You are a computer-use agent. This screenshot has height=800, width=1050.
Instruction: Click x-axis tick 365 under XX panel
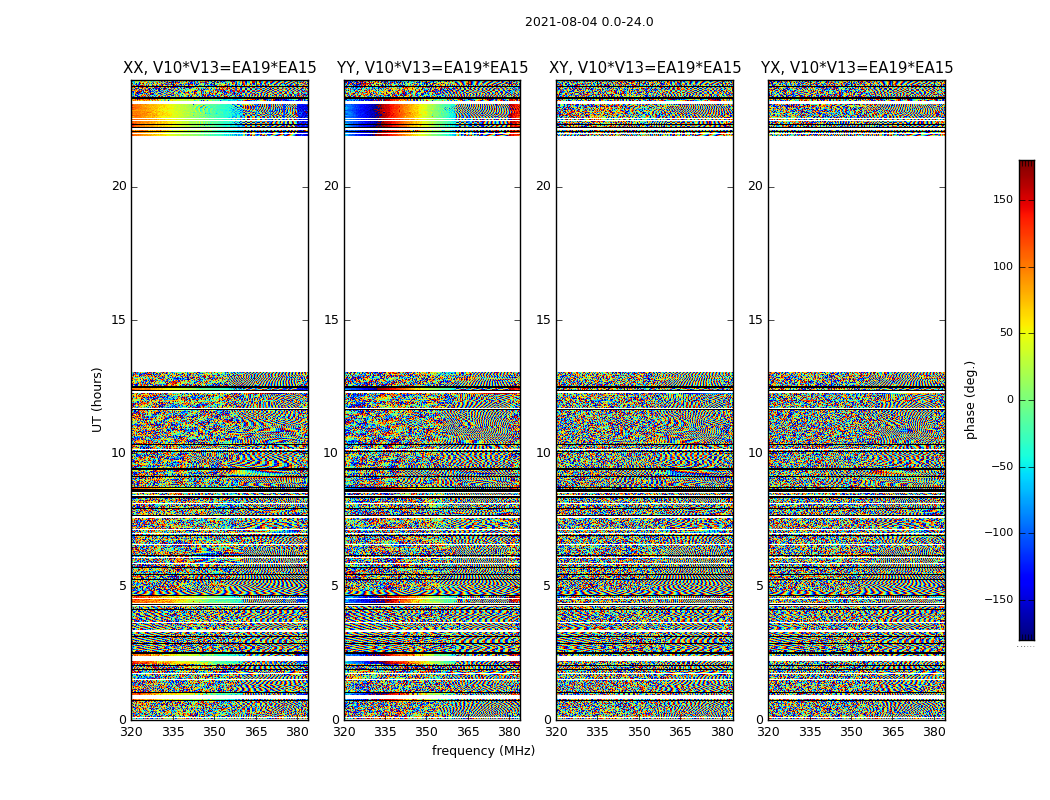click(256, 732)
